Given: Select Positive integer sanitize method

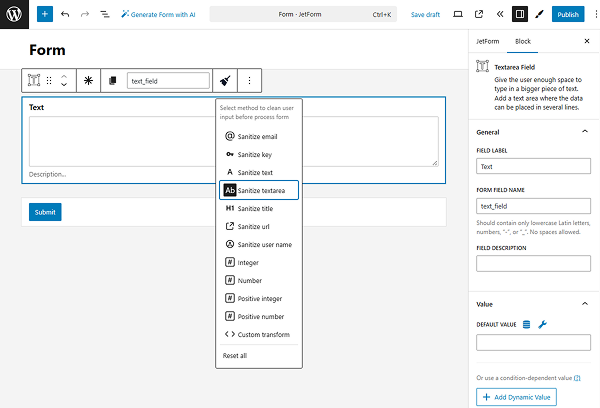Looking at the screenshot, I should 257,298.
